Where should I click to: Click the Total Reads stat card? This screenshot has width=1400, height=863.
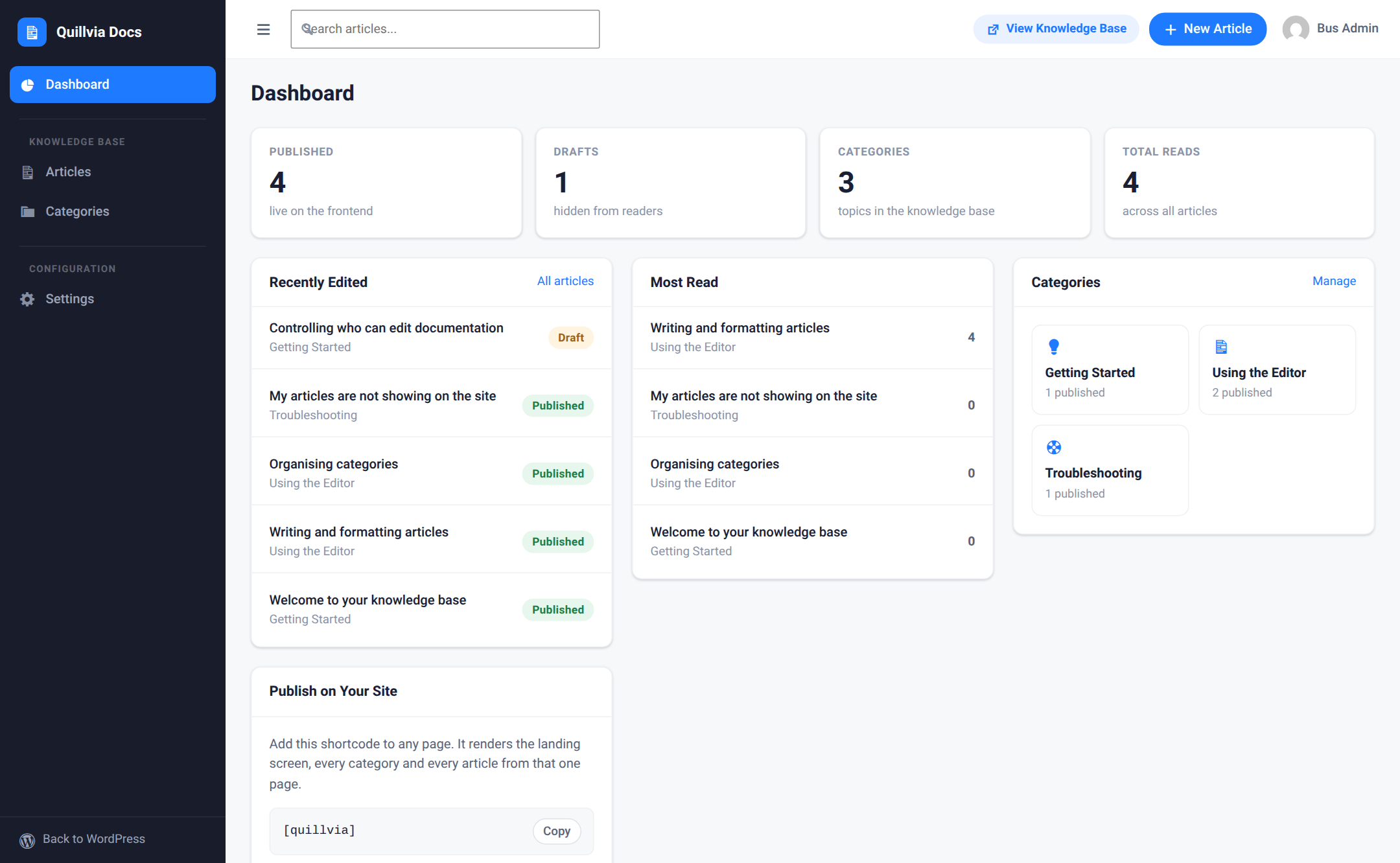(1239, 183)
